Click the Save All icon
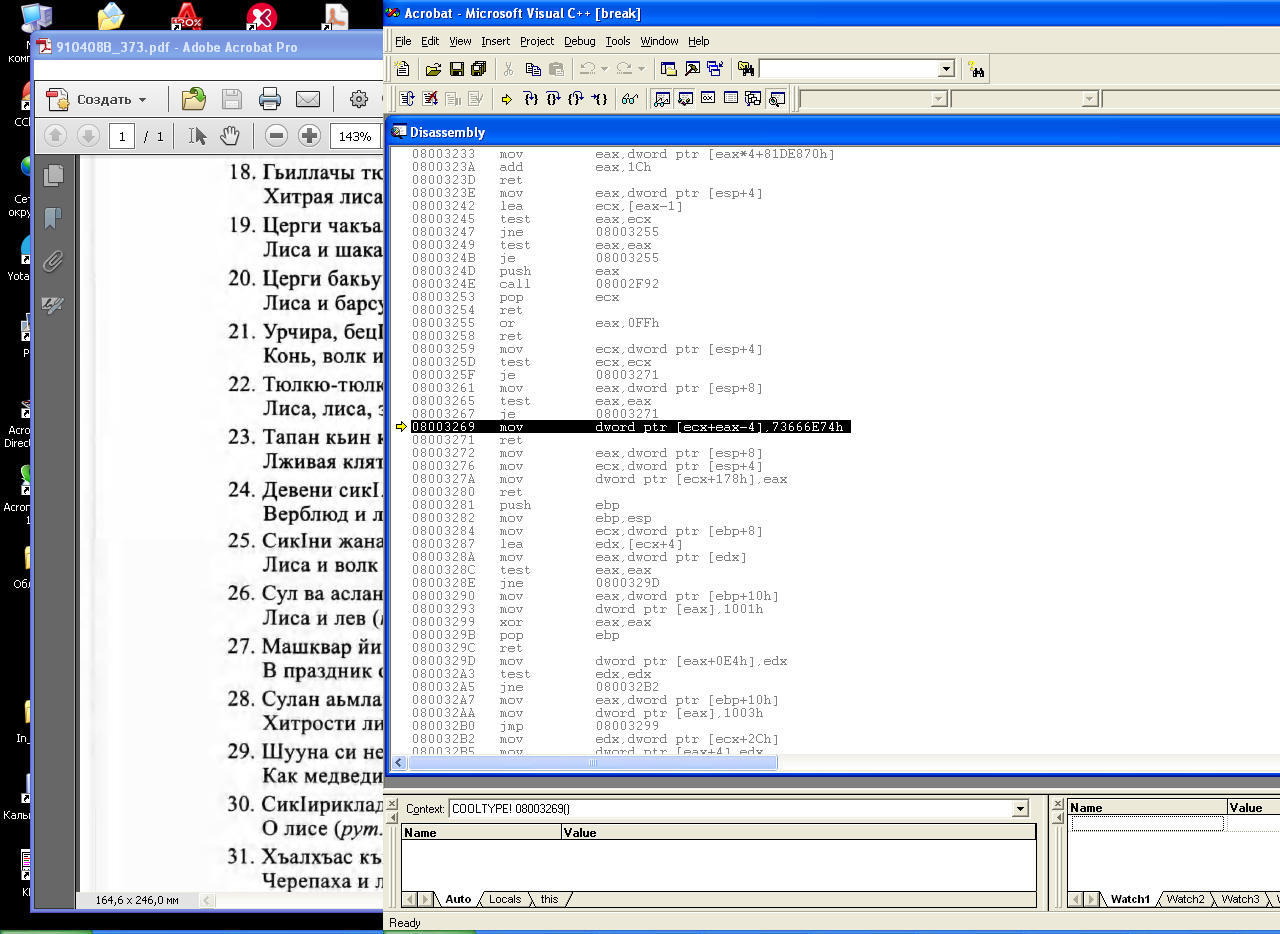 pos(478,69)
